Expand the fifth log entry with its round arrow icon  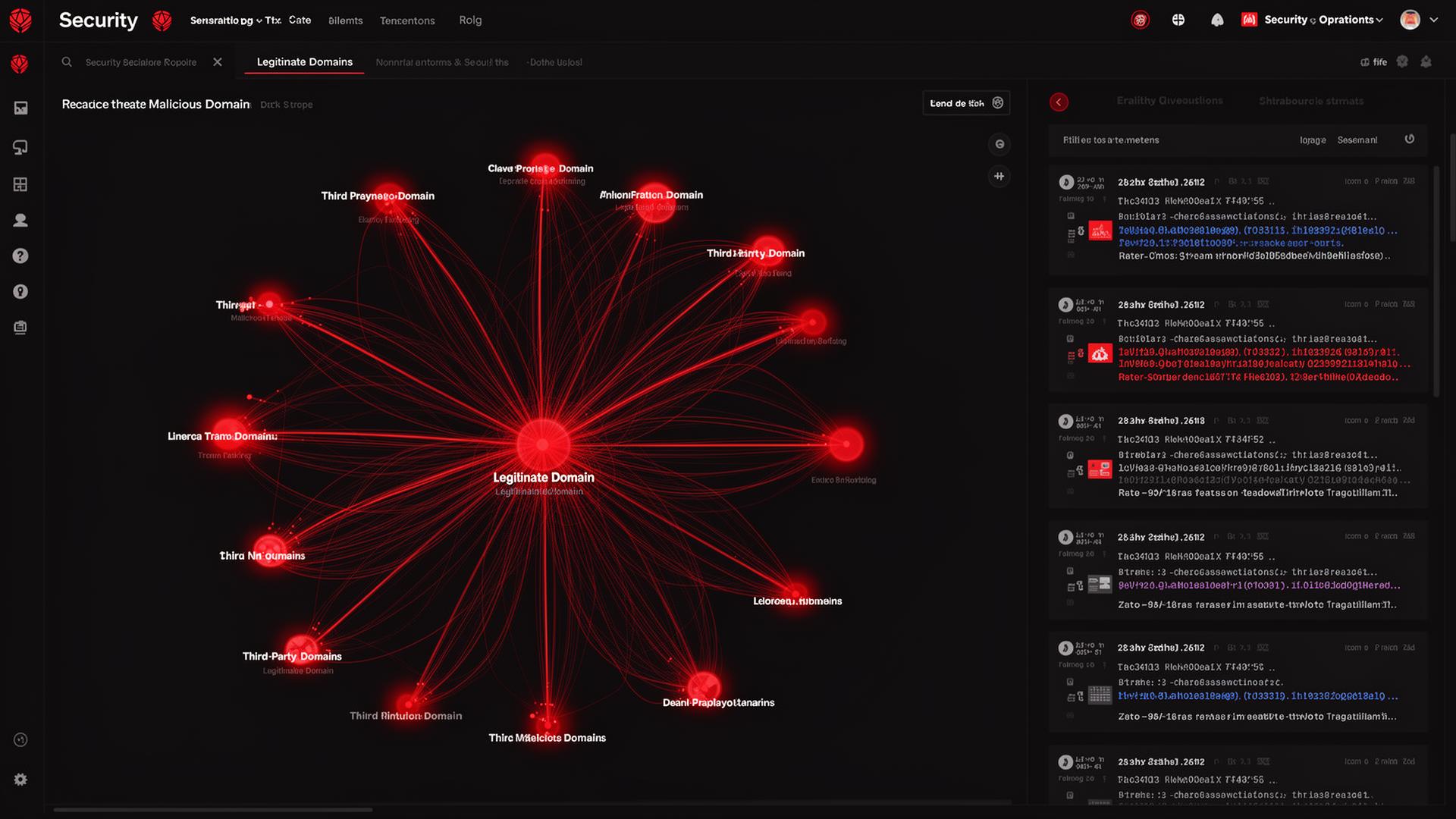click(x=1066, y=648)
